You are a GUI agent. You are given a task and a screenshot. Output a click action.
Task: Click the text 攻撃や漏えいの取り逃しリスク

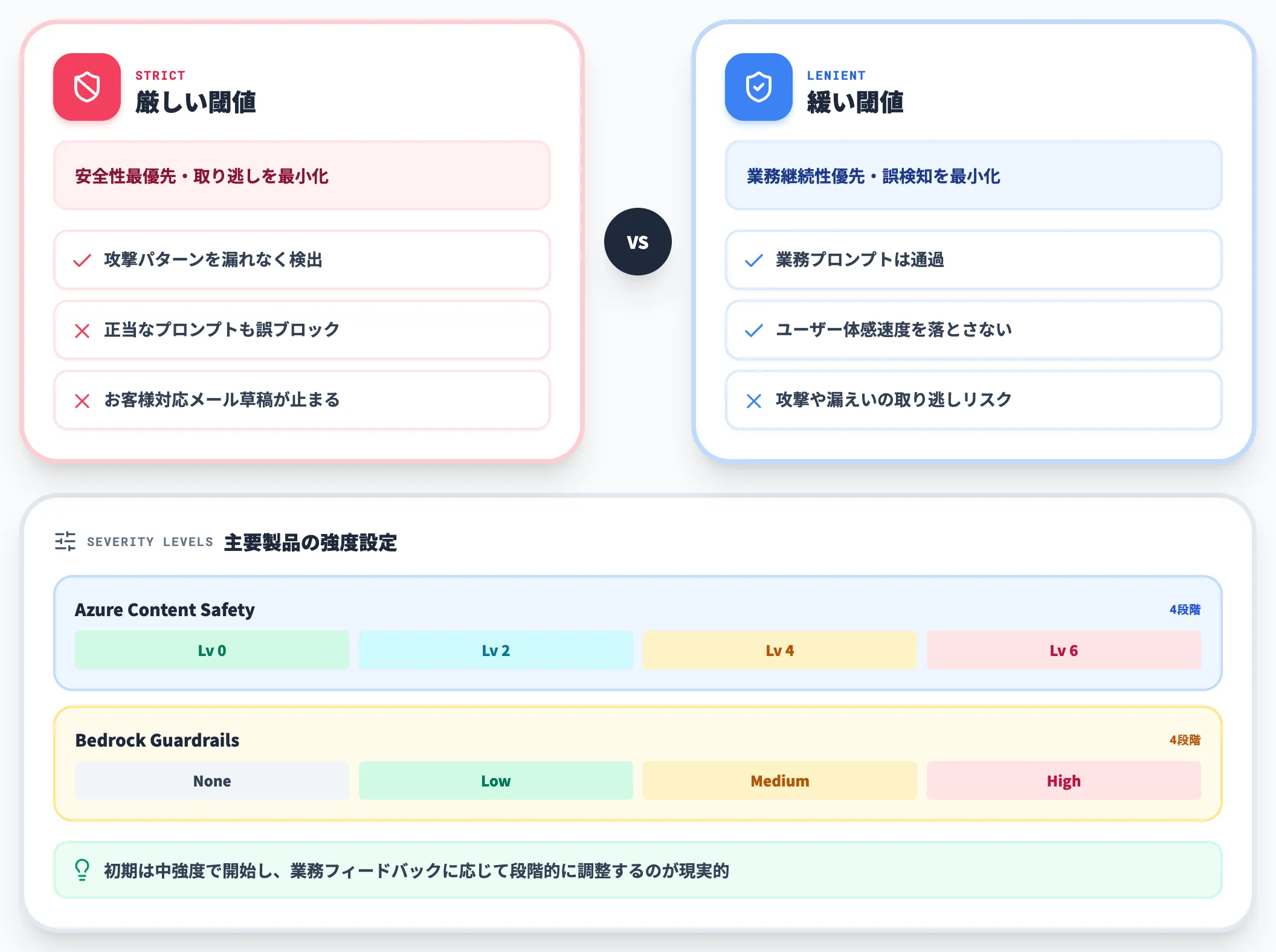(894, 400)
